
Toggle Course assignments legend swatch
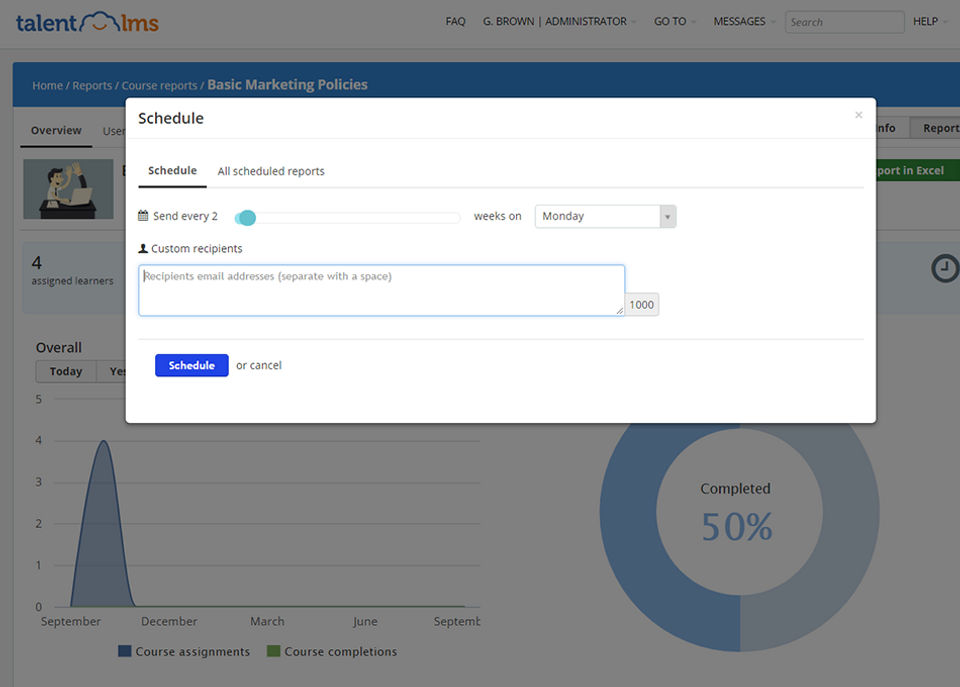(x=125, y=651)
